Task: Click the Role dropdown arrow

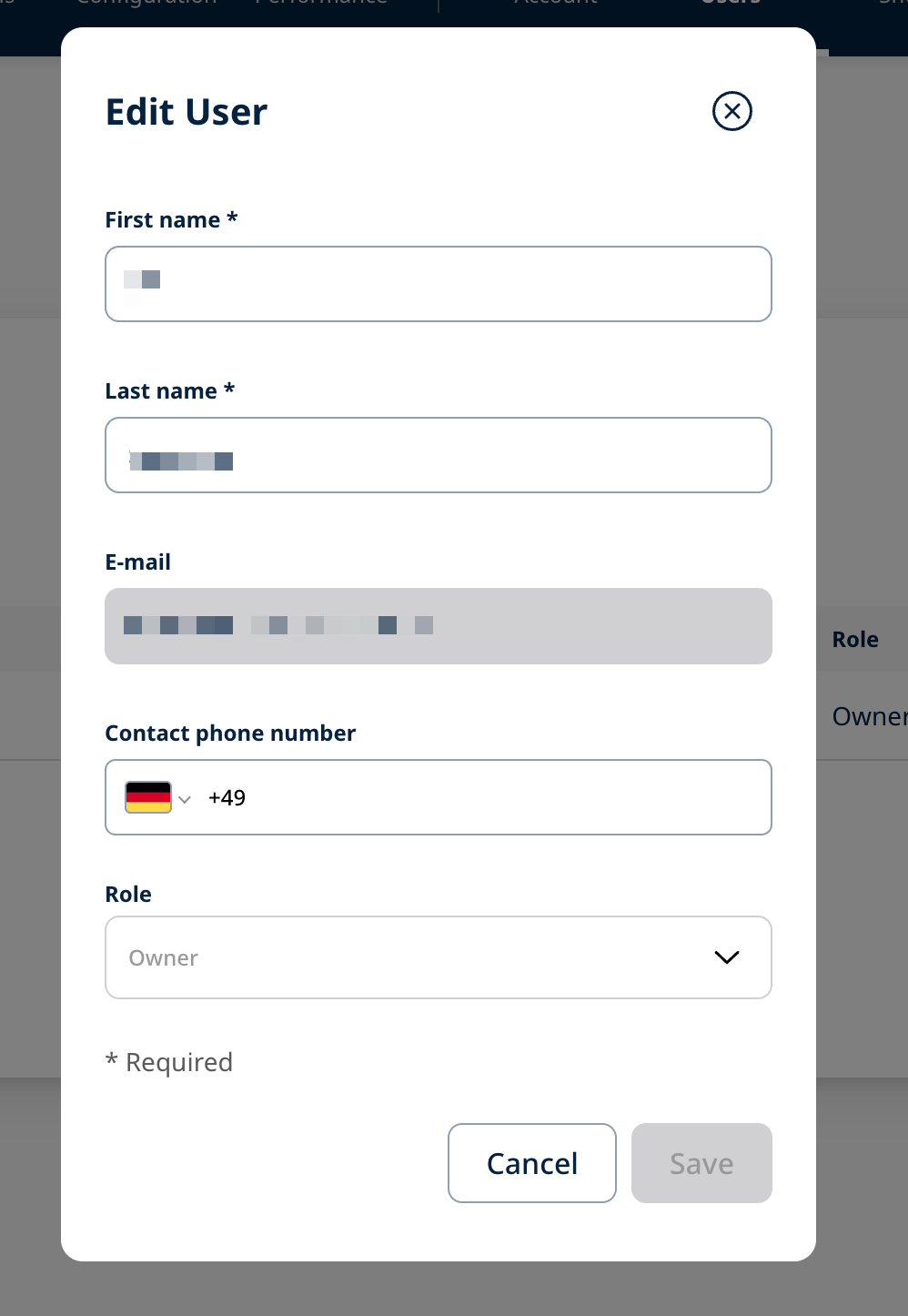Action: coord(726,957)
